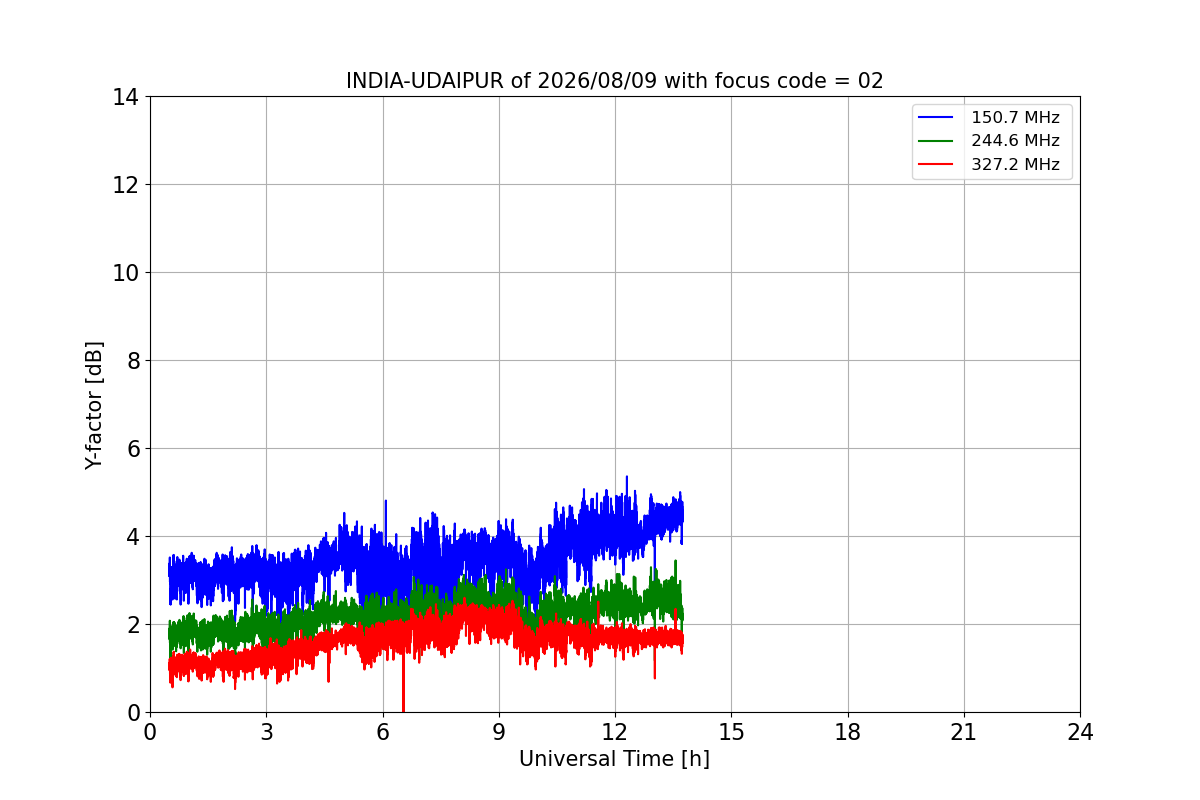Click y-axis tick label 8
This screenshot has height=800, width=1200.
[131, 361]
